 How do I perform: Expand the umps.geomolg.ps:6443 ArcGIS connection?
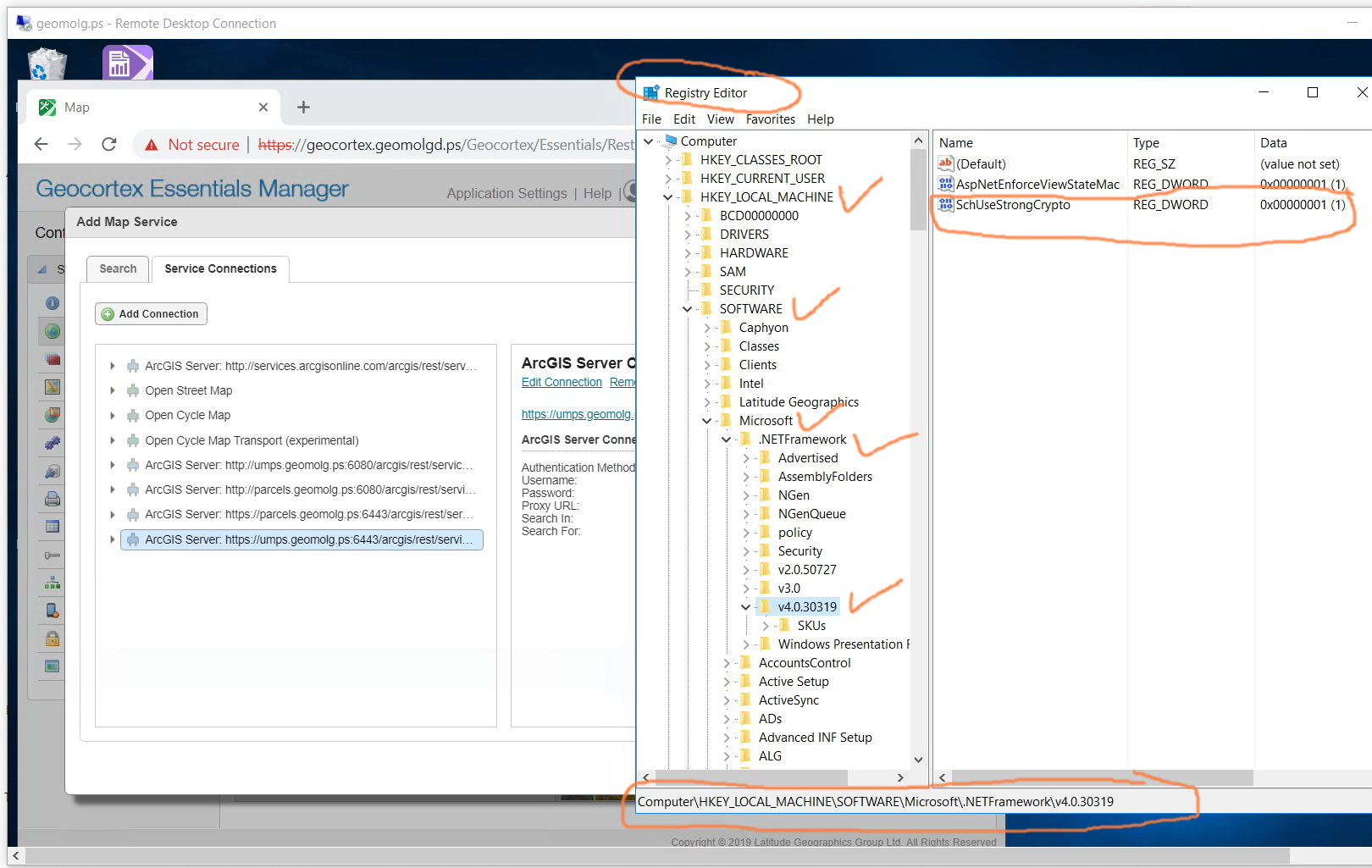tap(112, 539)
